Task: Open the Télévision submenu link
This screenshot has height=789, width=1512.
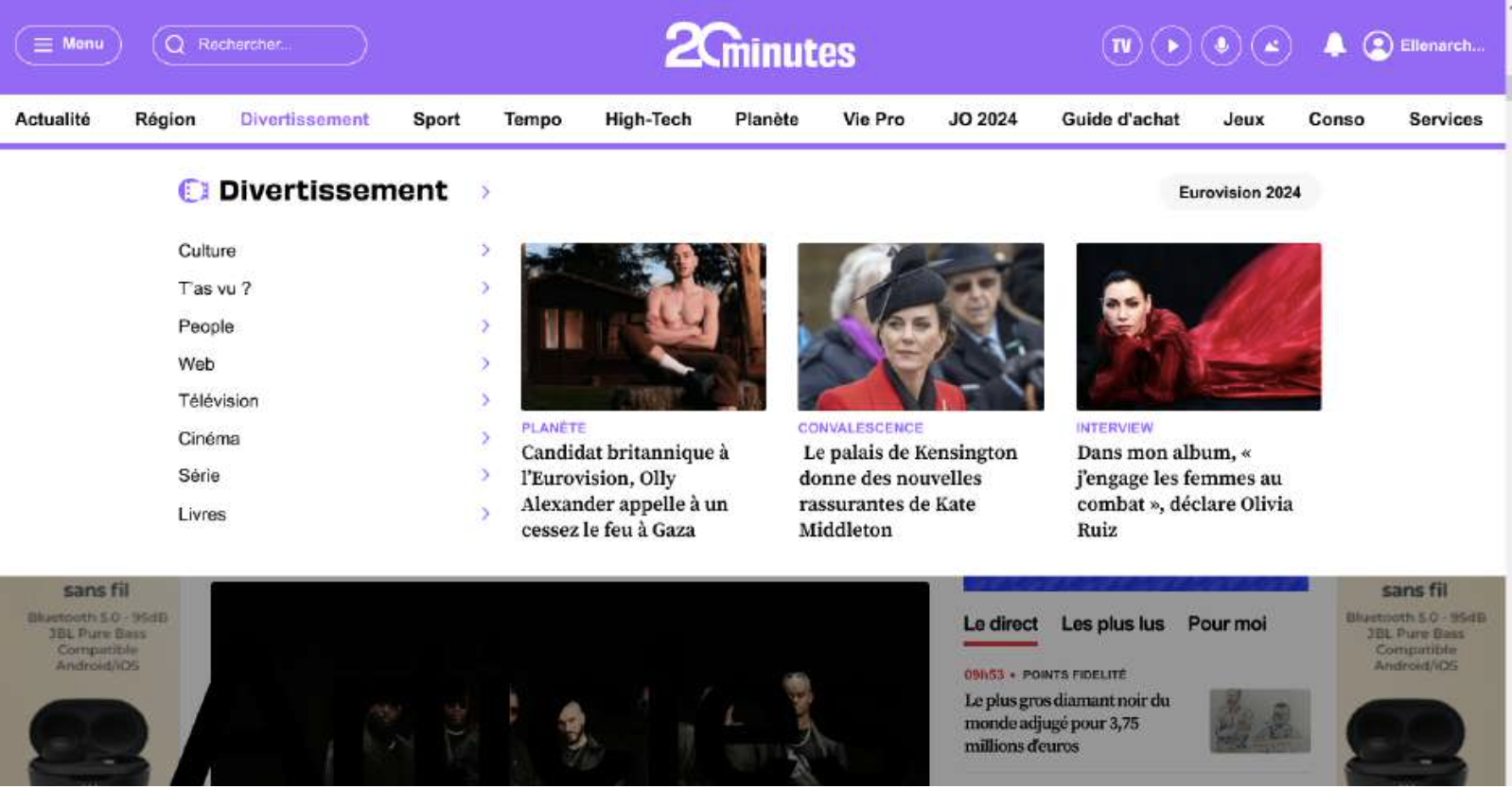Action: click(x=219, y=401)
